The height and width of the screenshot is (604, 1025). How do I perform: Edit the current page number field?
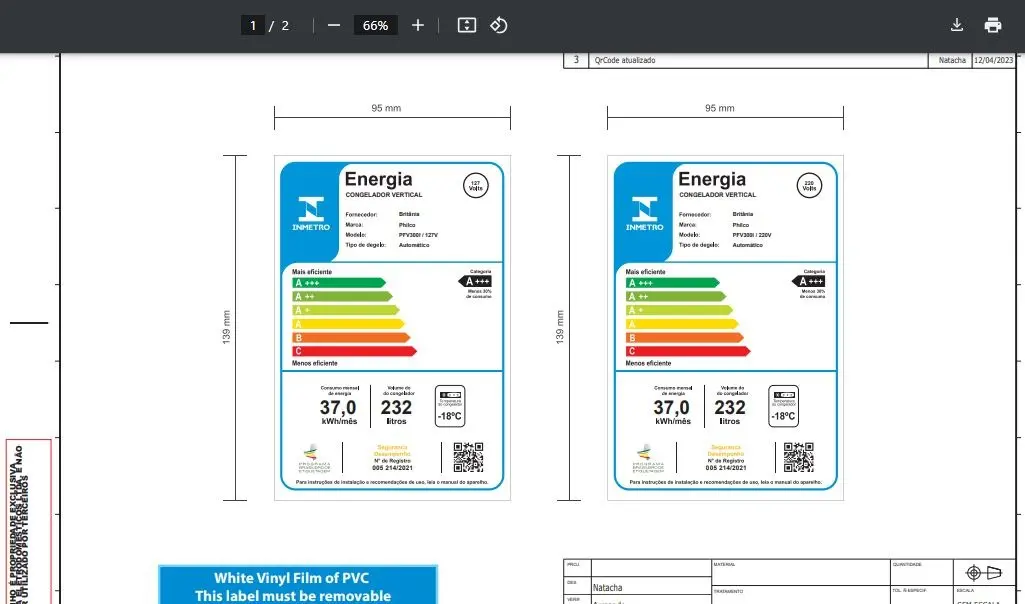pyautogui.click(x=253, y=25)
